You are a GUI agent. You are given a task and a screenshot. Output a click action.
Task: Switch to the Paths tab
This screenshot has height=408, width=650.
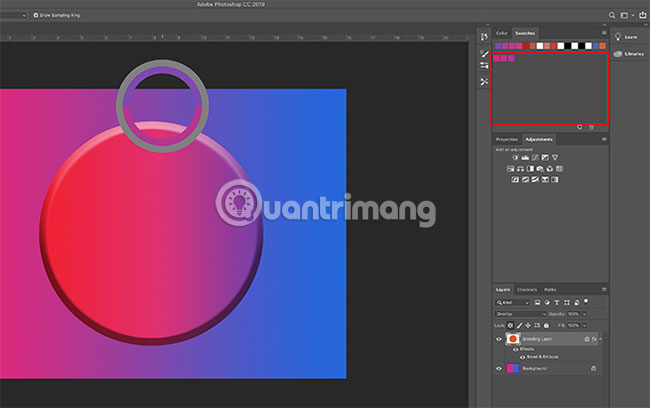point(550,289)
